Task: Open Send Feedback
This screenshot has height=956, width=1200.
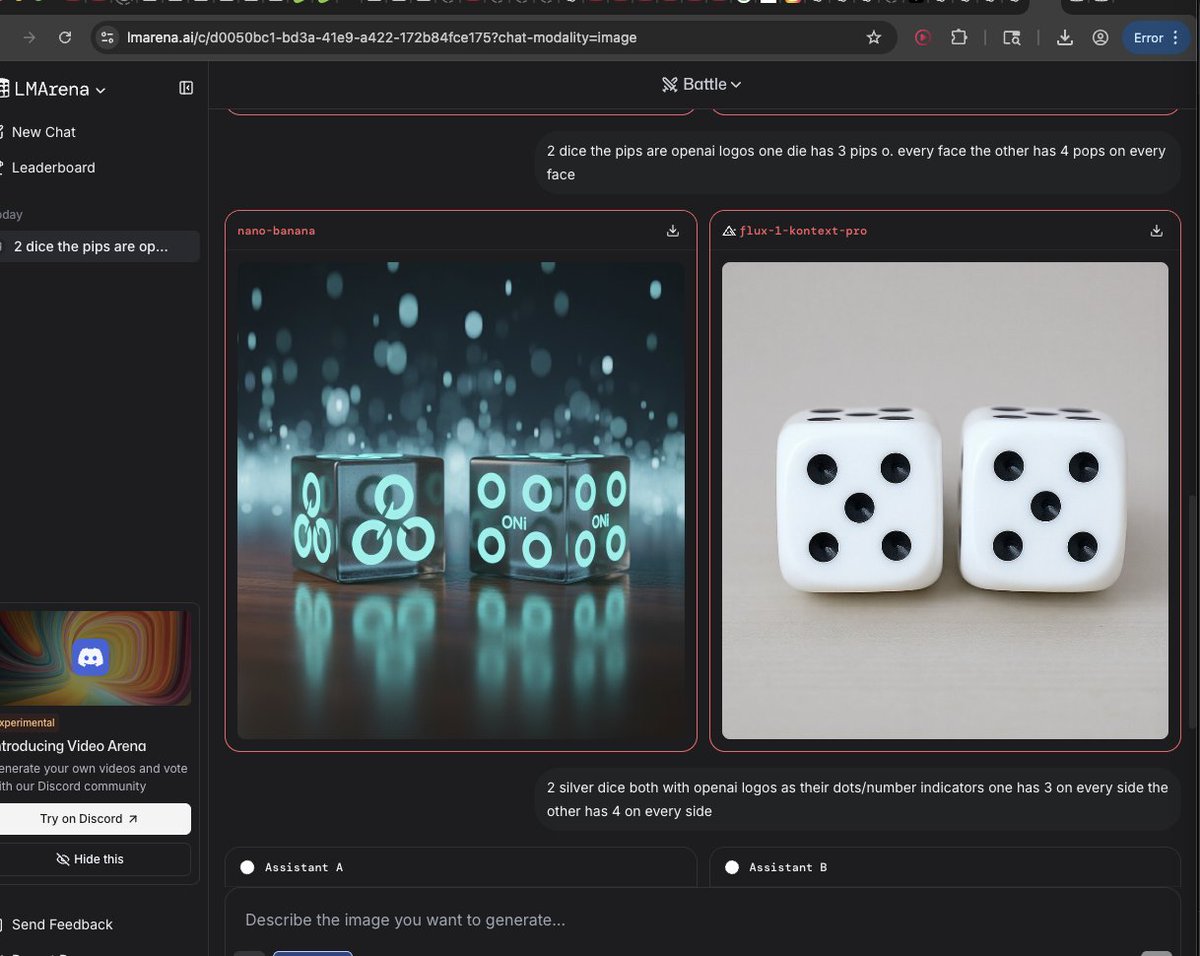Action: [x=60, y=924]
